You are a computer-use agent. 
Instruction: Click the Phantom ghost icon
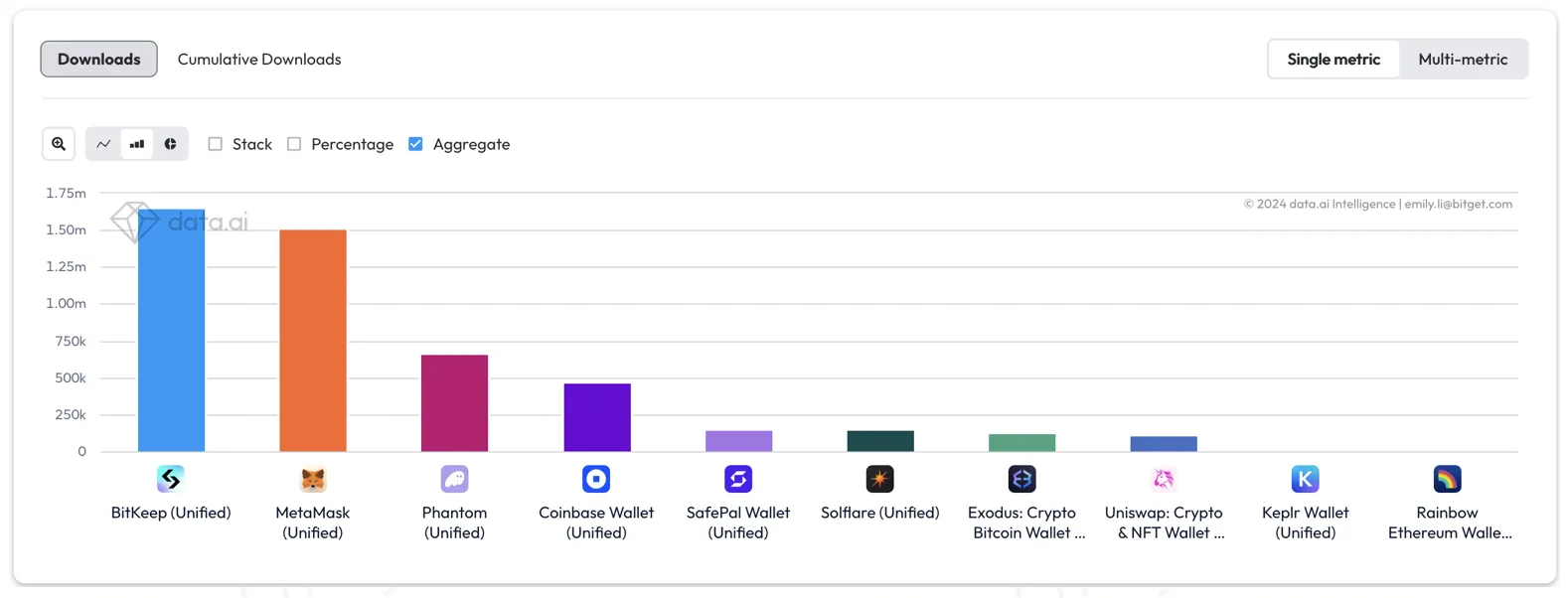point(454,479)
